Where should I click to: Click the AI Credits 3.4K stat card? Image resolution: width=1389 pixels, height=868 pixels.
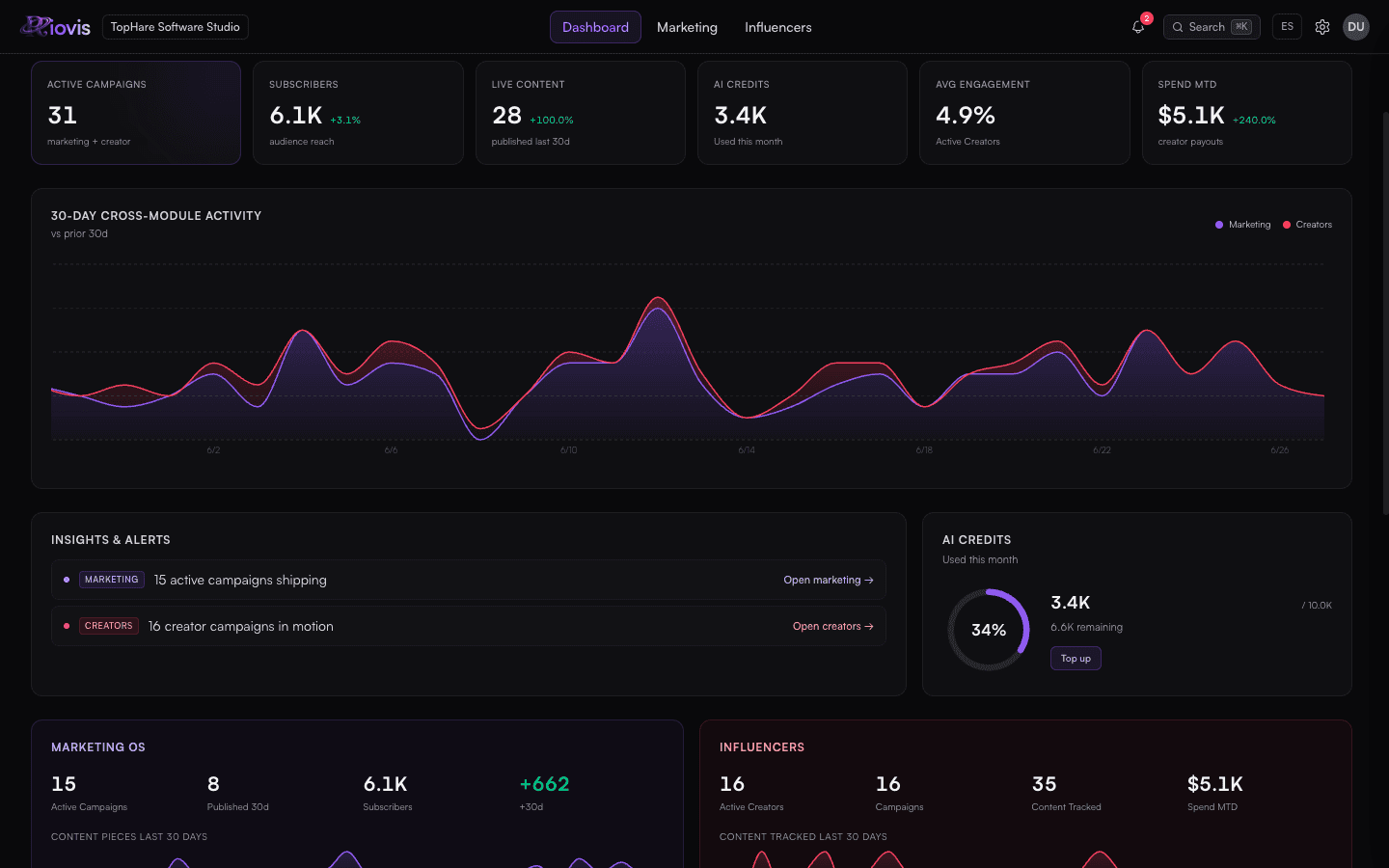point(803,113)
